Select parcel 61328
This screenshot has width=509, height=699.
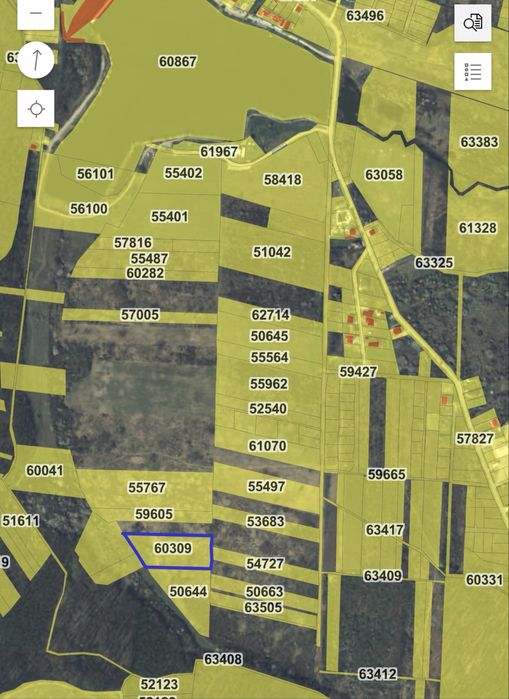tap(477, 228)
